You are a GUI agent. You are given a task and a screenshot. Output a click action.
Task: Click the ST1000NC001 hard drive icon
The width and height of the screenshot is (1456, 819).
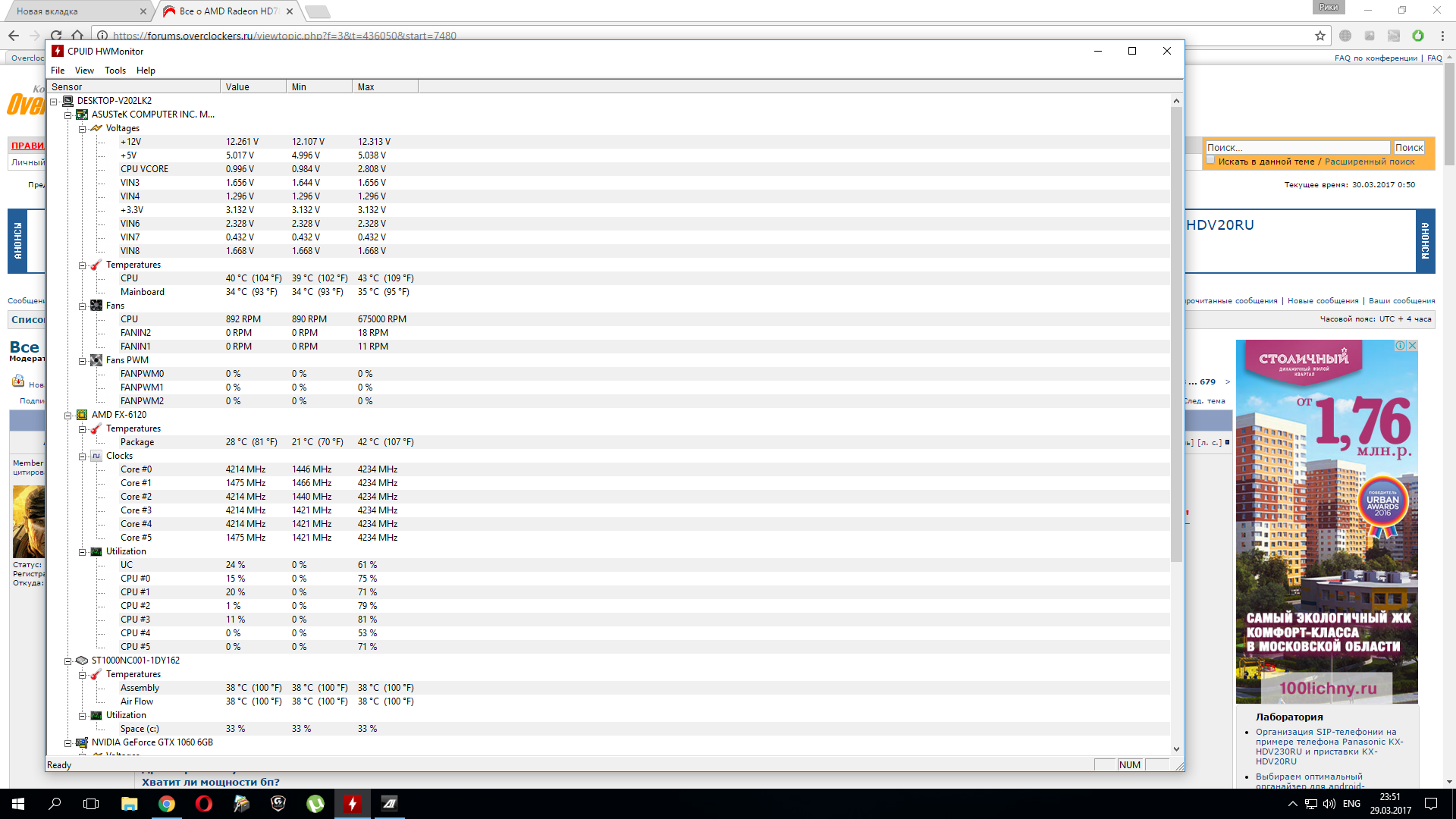tap(82, 661)
